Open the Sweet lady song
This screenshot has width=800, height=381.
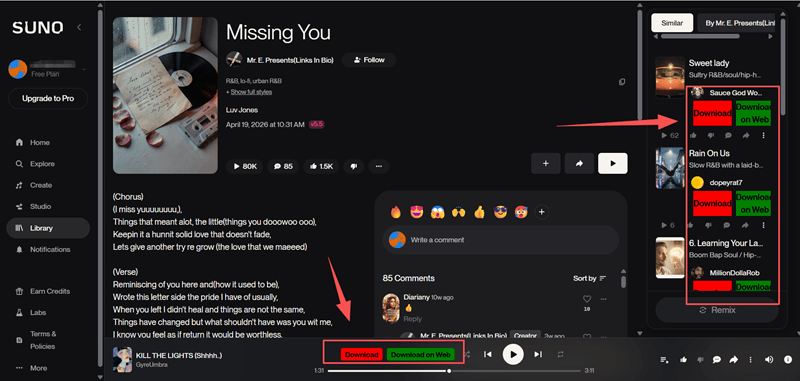(709, 63)
